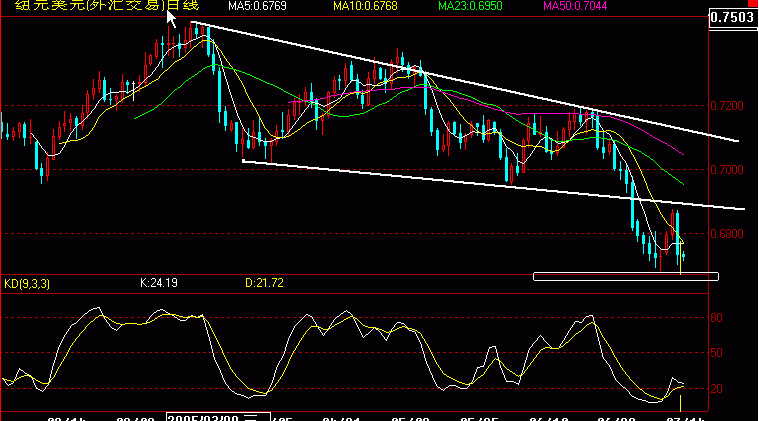Click the 80 level on KD axis

click(x=716, y=318)
